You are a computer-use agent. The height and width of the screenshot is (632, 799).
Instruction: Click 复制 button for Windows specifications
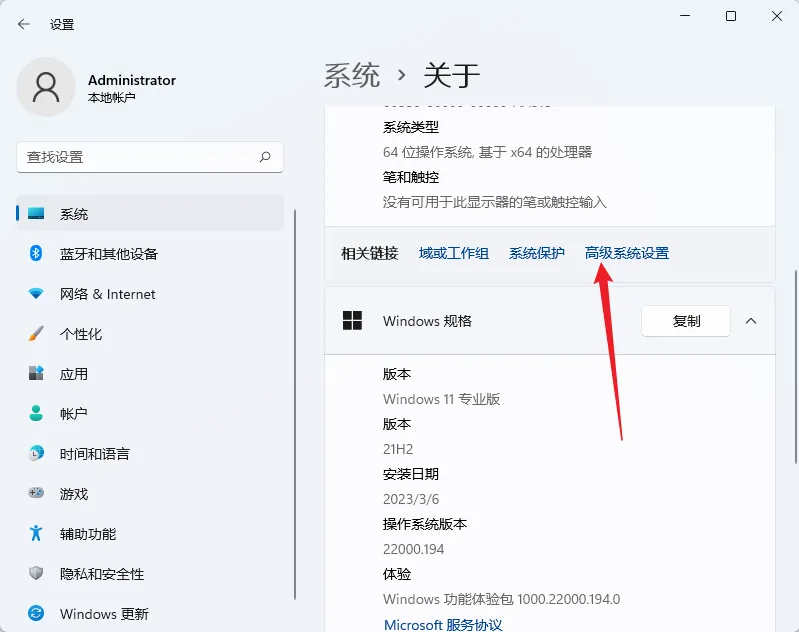(685, 321)
